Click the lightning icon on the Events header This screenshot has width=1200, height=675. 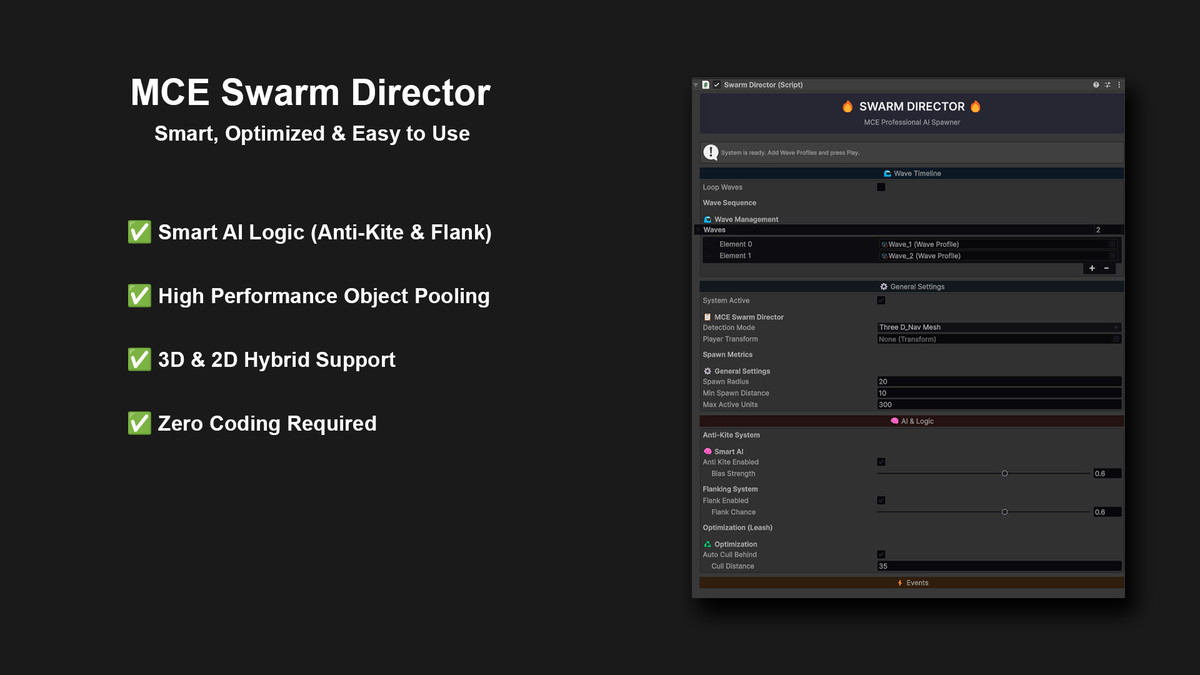pos(899,583)
